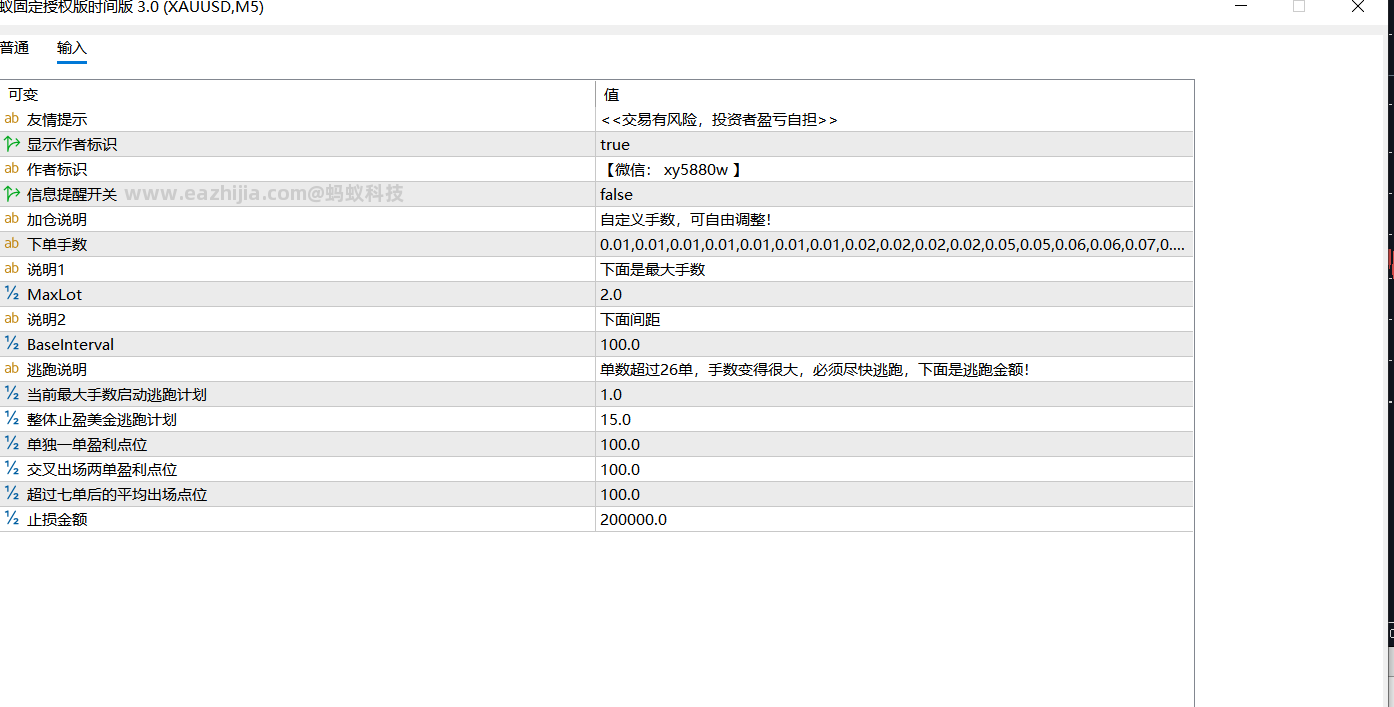Screen dimensions: 1394x707
Task: Edit the 当前最大手数启动逃跑计划 value 1.0
Action: click(894, 394)
